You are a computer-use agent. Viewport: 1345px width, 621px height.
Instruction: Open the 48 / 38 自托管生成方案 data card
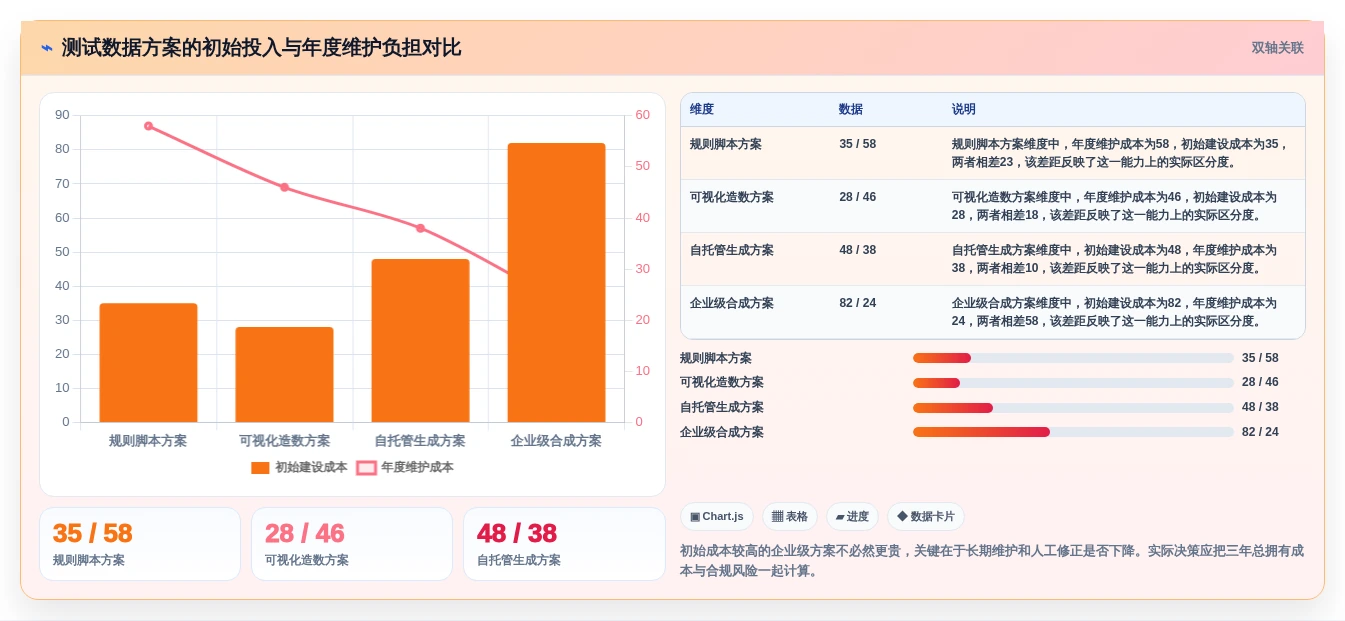(x=564, y=544)
